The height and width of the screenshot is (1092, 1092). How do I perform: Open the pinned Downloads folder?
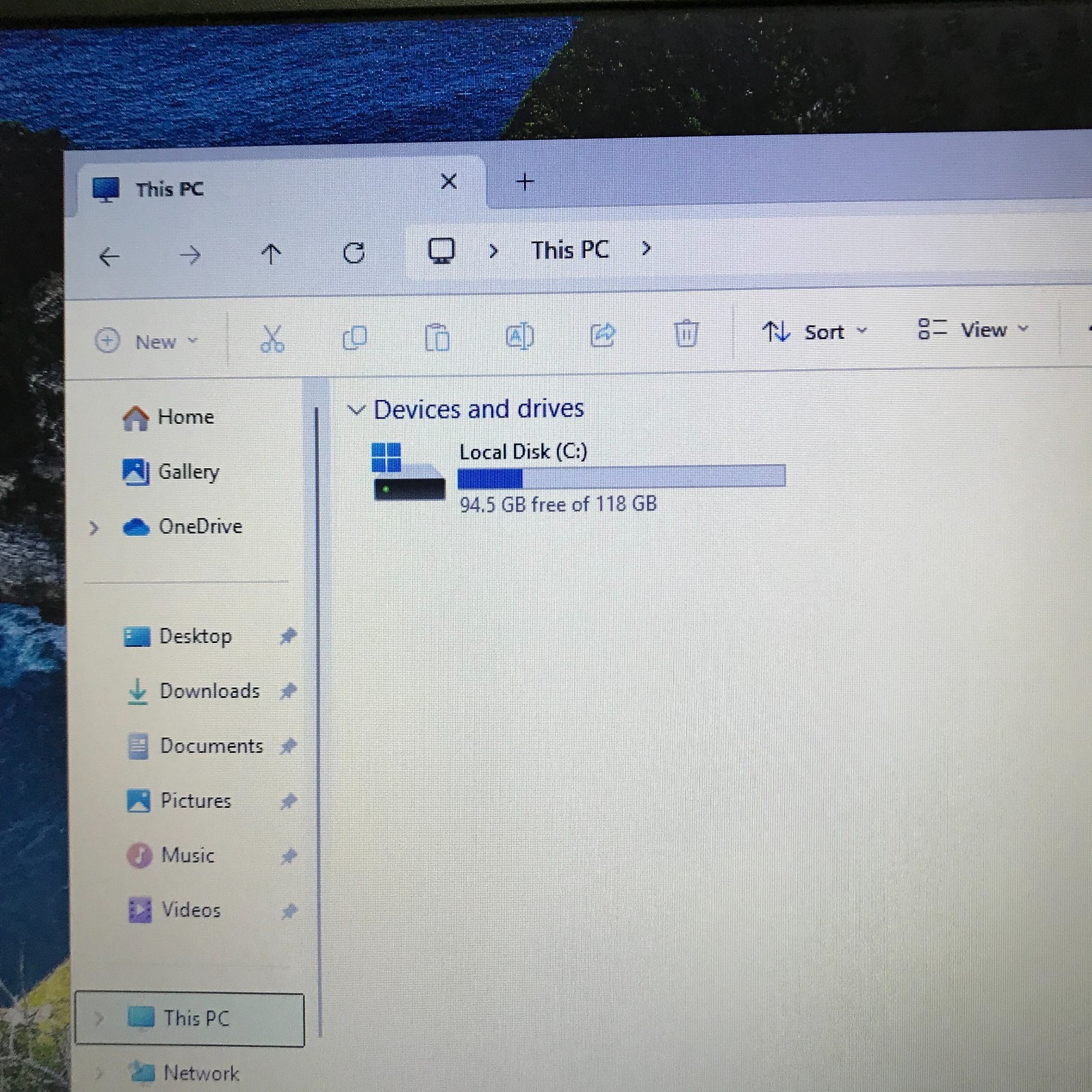193,691
